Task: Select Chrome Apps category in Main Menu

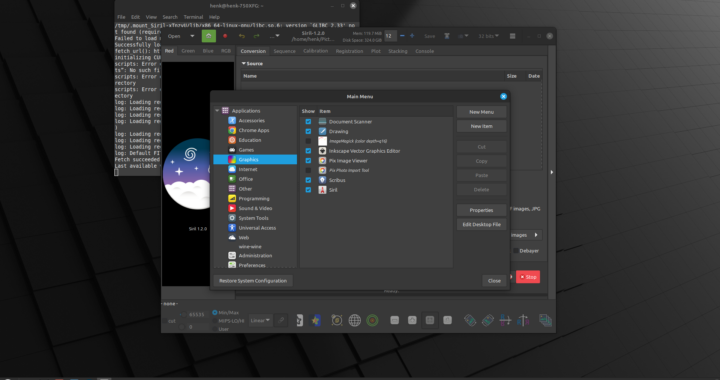Action: click(x=253, y=130)
